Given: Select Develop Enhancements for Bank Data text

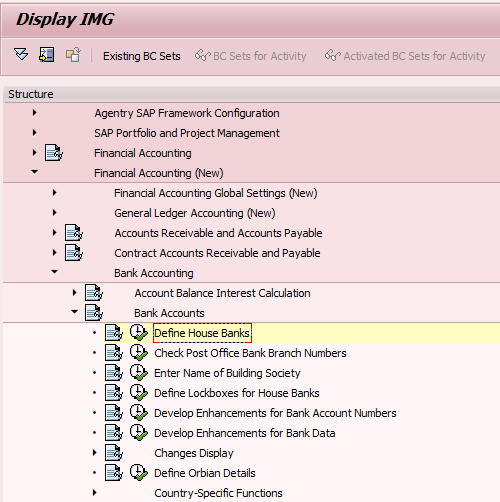Looking at the screenshot, I should 245,433.
